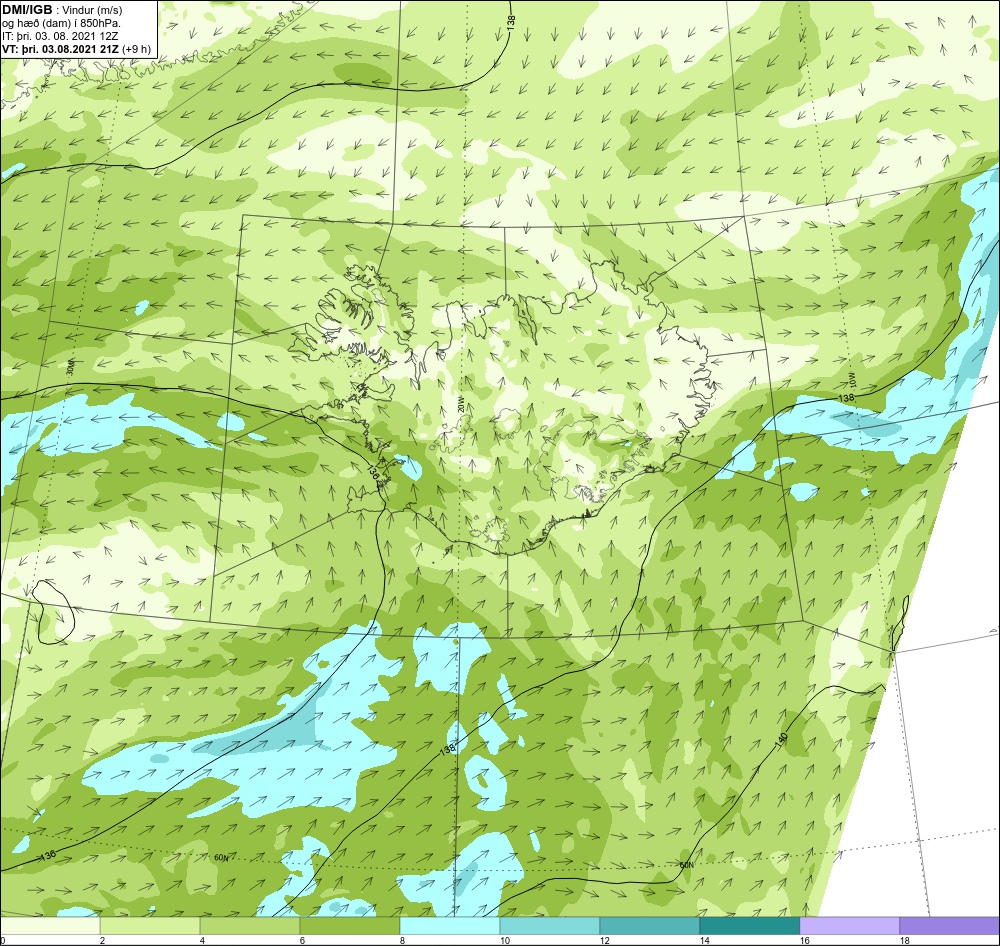Click the 16–18 m/s light purple swatch
1000x946 pixels.
[x=849, y=925]
